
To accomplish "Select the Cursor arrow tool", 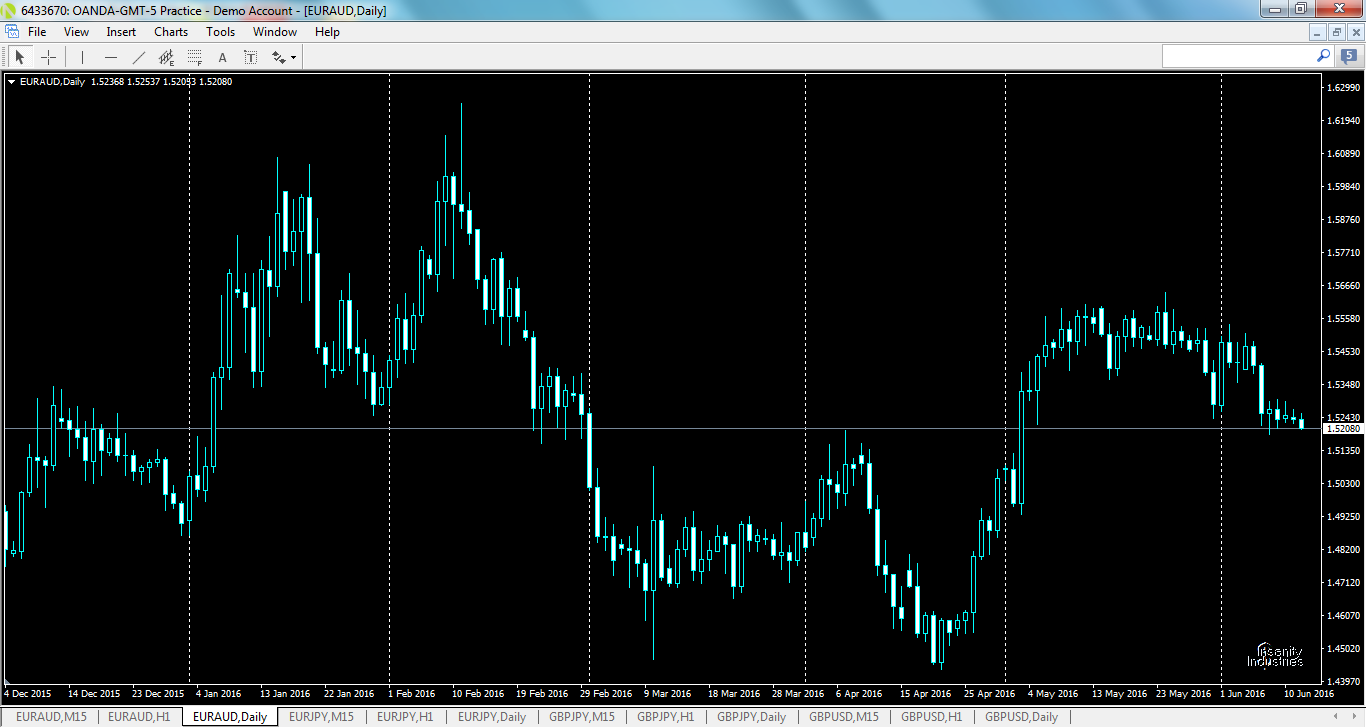I will pyautogui.click(x=19, y=56).
